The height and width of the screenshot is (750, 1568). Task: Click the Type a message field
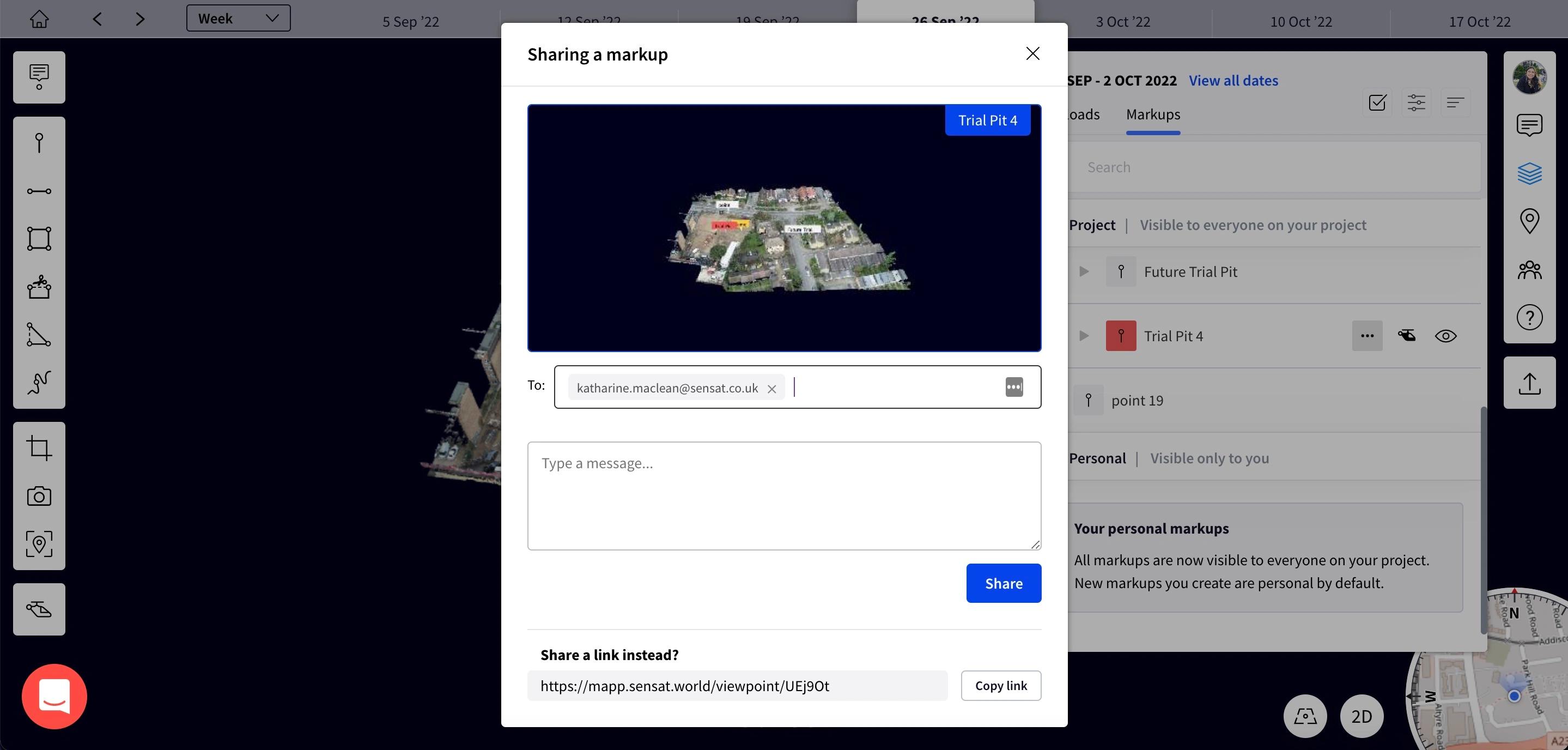784,495
